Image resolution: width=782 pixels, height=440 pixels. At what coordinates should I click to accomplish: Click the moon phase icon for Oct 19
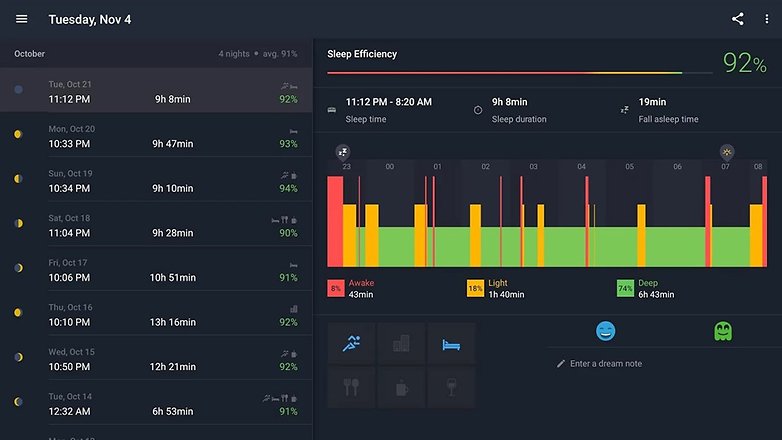[18, 179]
